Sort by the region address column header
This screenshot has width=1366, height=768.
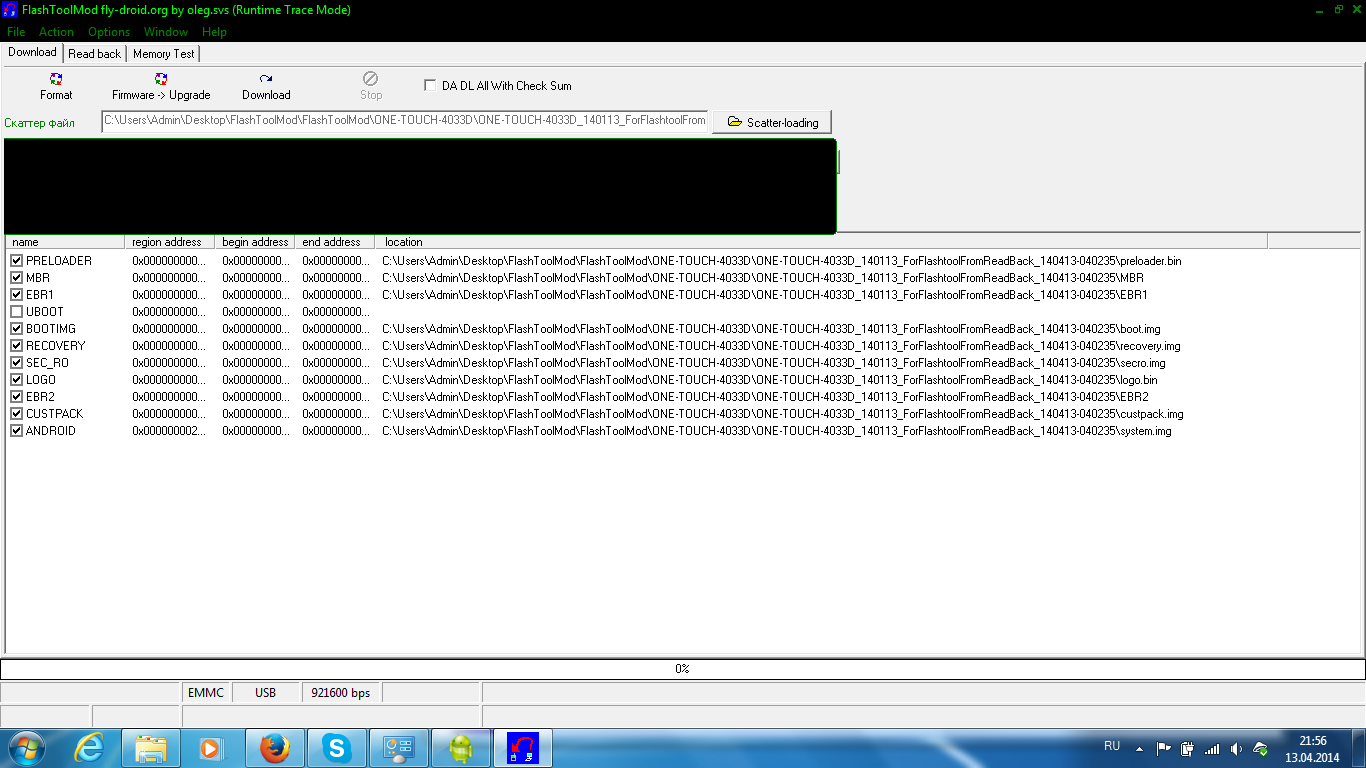(x=170, y=242)
